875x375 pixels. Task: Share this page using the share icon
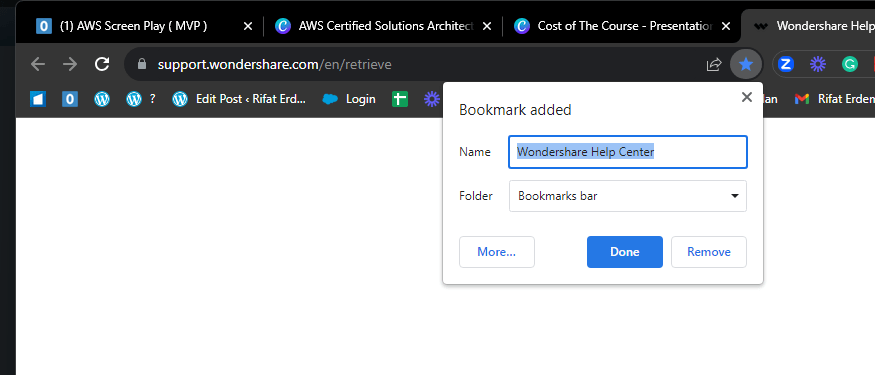coord(714,65)
